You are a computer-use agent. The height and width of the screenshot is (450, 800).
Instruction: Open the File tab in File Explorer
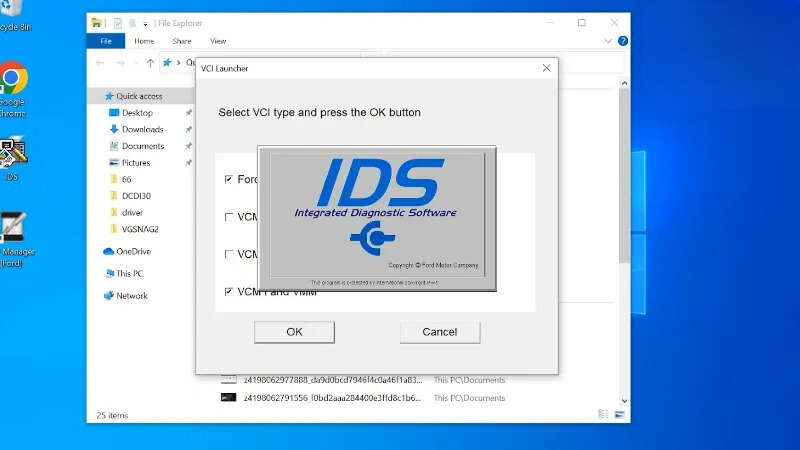tap(106, 41)
